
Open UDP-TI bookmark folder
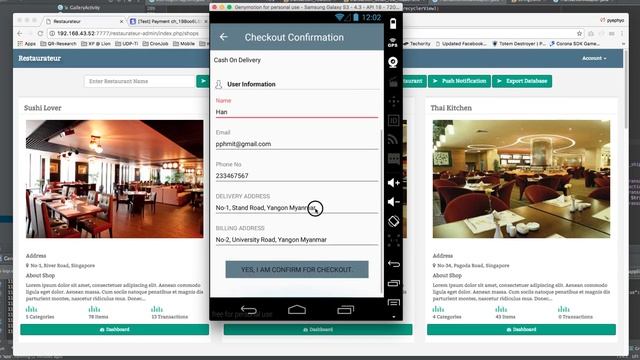pos(127,44)
